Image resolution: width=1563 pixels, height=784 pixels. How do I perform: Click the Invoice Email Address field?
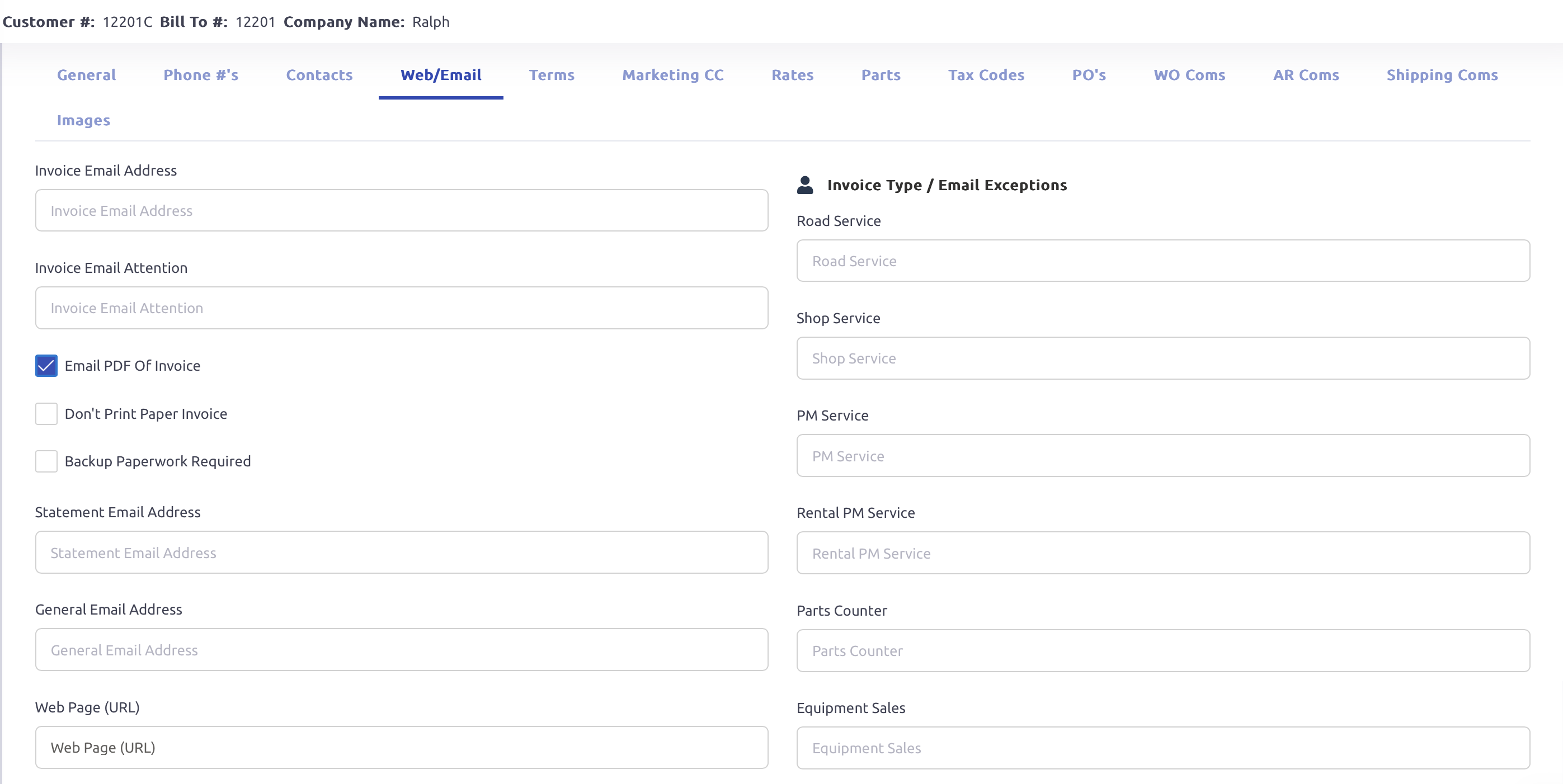pos(401,210)
